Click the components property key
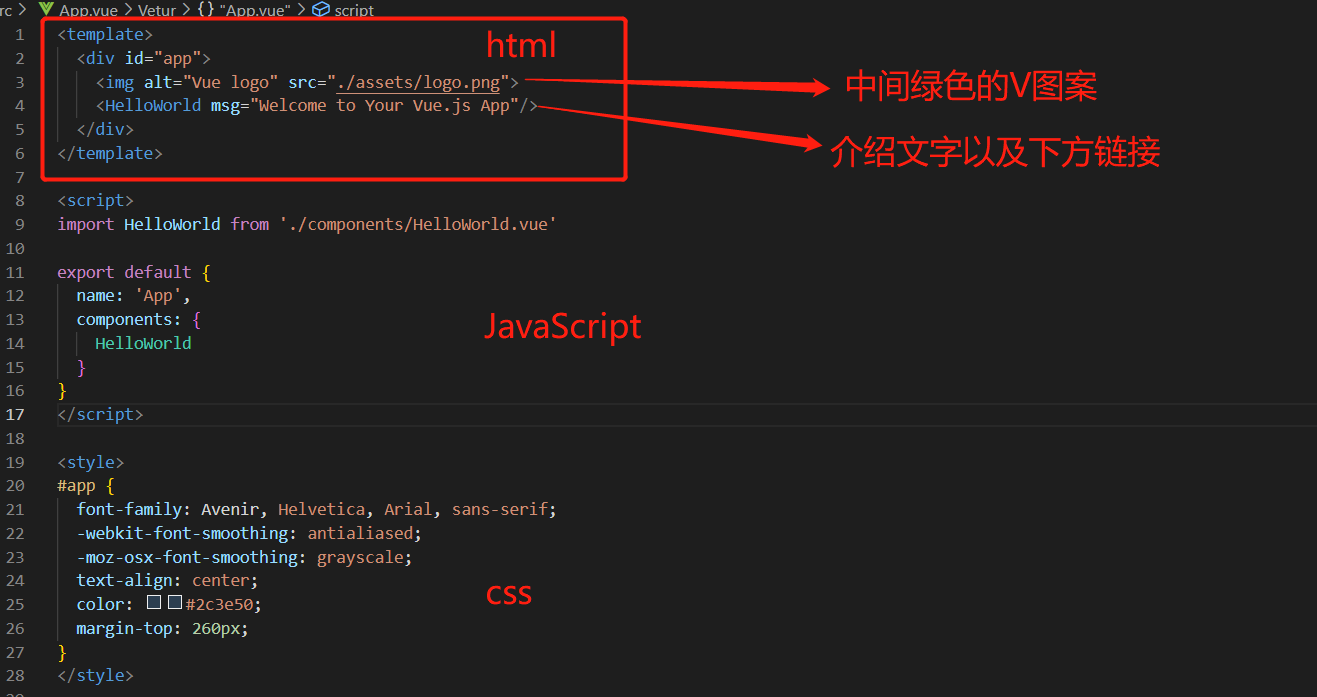Screen dimensions: 1317x697 [x=124, y=320]
